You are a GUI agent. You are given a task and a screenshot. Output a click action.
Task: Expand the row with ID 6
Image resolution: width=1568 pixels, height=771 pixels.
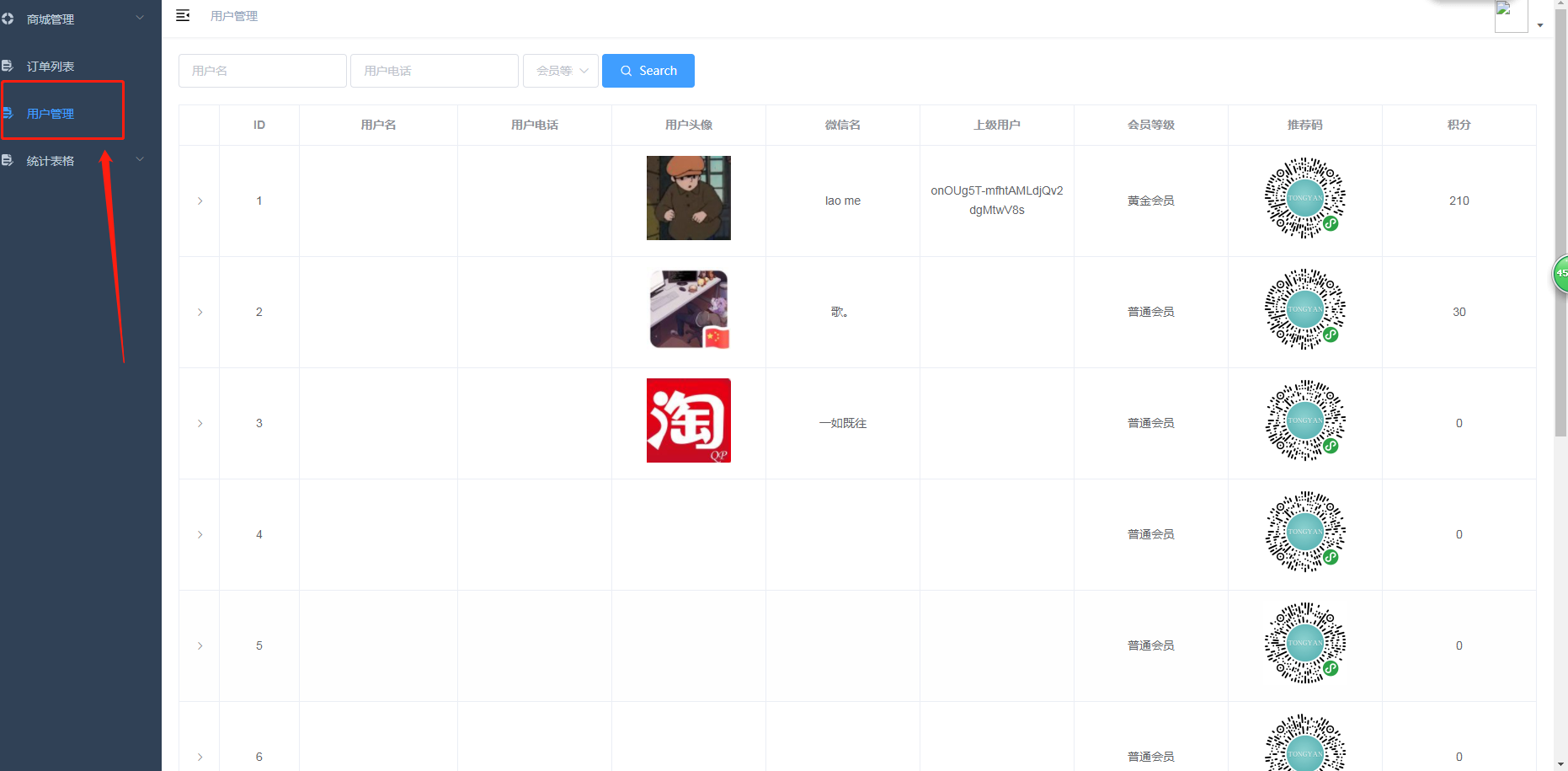200,757
